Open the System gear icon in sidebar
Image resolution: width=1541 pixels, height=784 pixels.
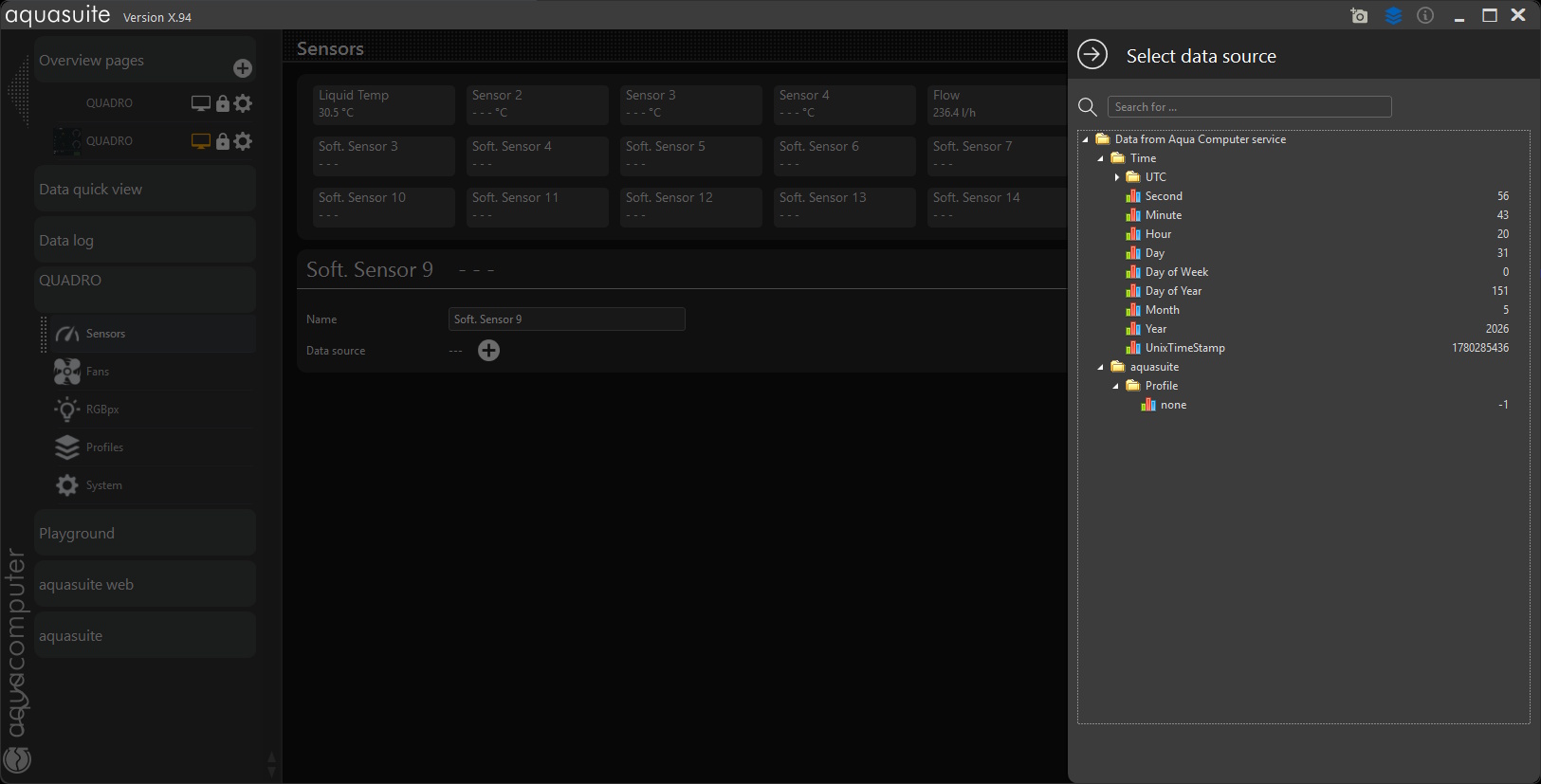[x=67, y=485]
